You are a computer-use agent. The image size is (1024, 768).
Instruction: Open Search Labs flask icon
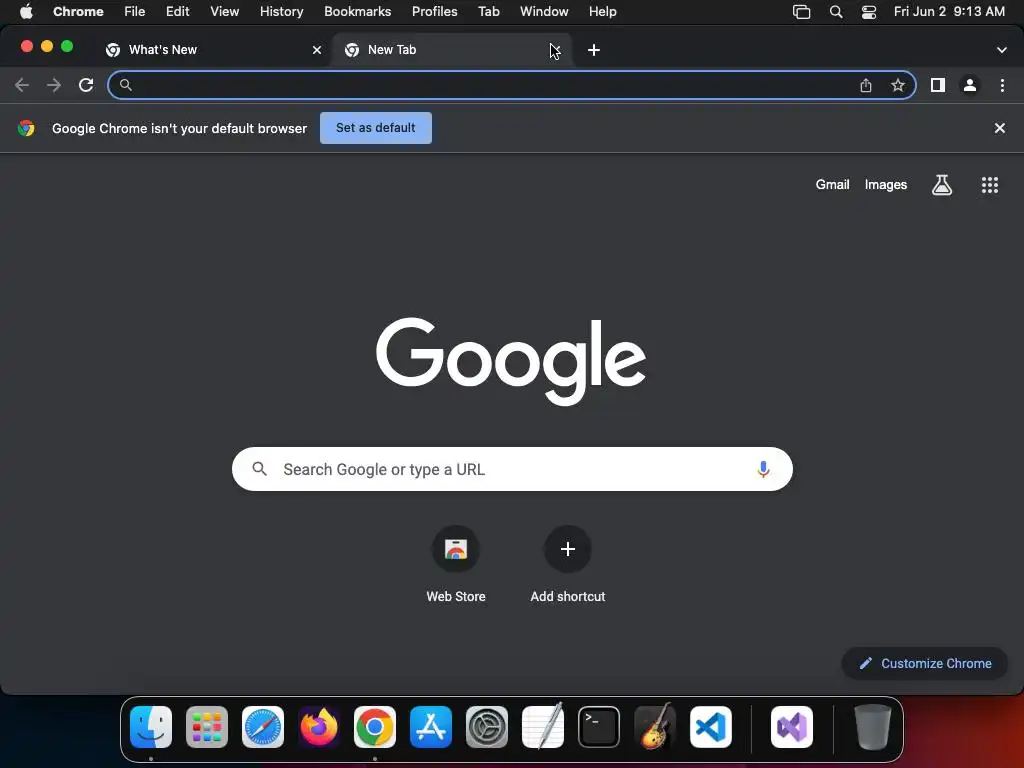942,185
